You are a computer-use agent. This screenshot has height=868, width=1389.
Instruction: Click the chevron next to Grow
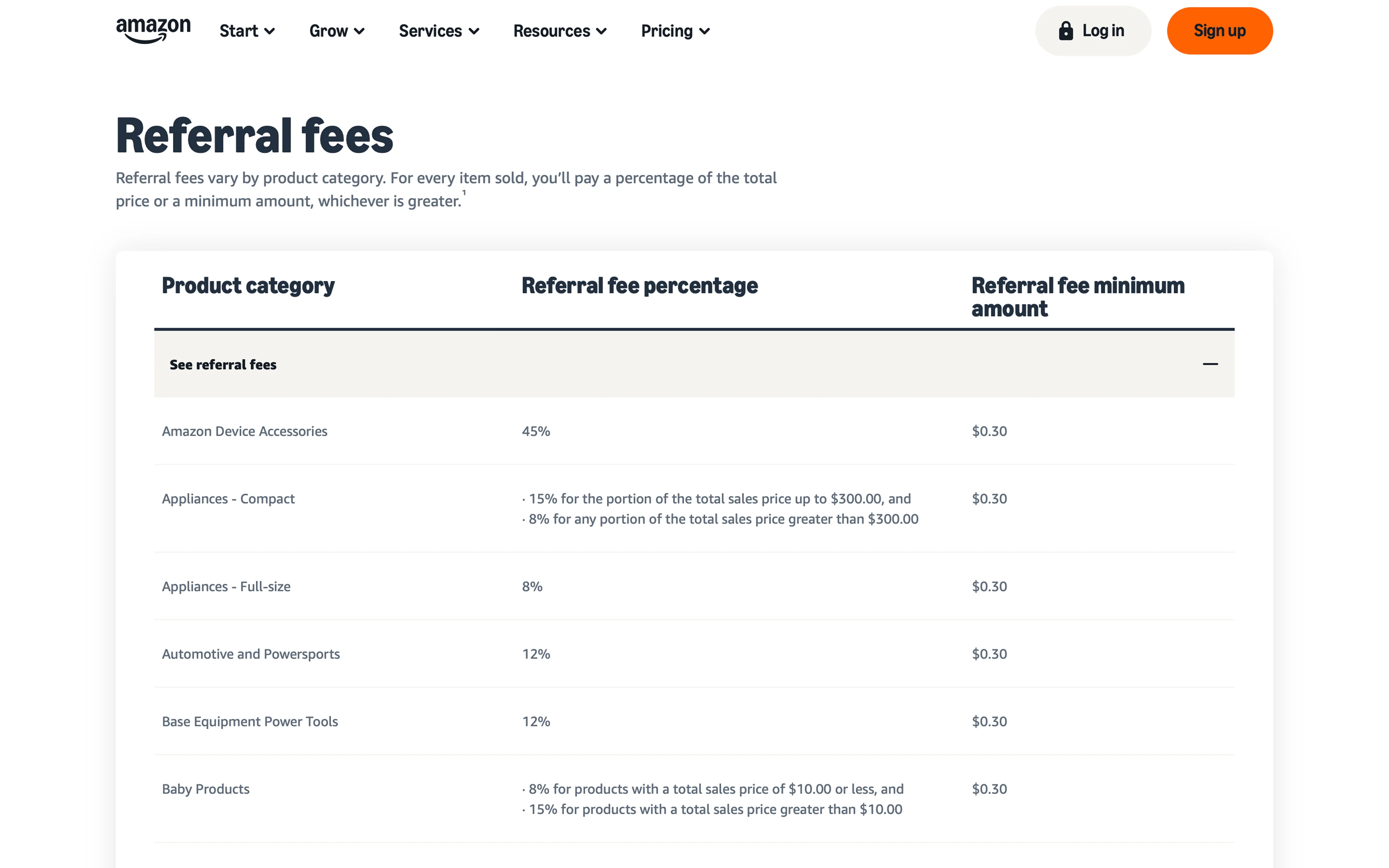coord(359,32)
